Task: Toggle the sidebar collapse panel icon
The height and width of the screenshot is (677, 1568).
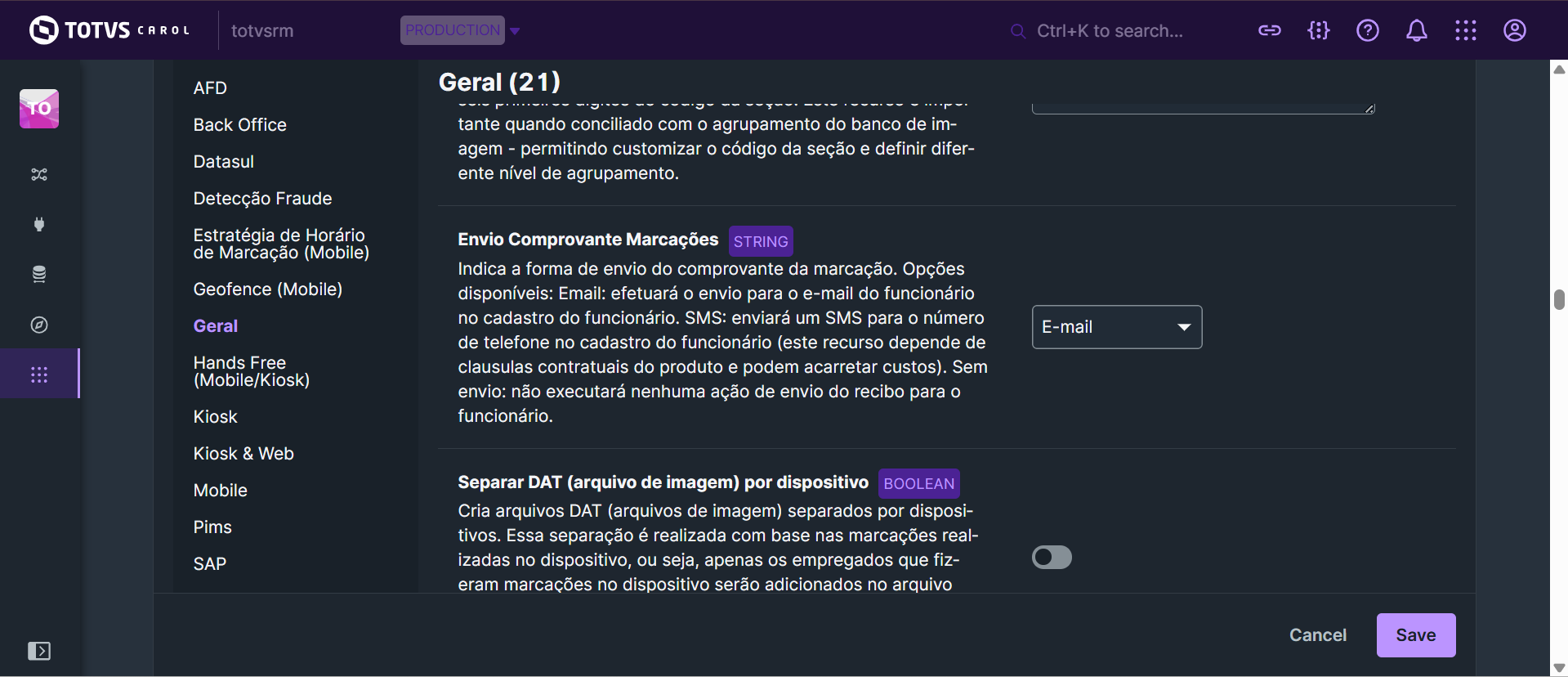Action: 39,651
